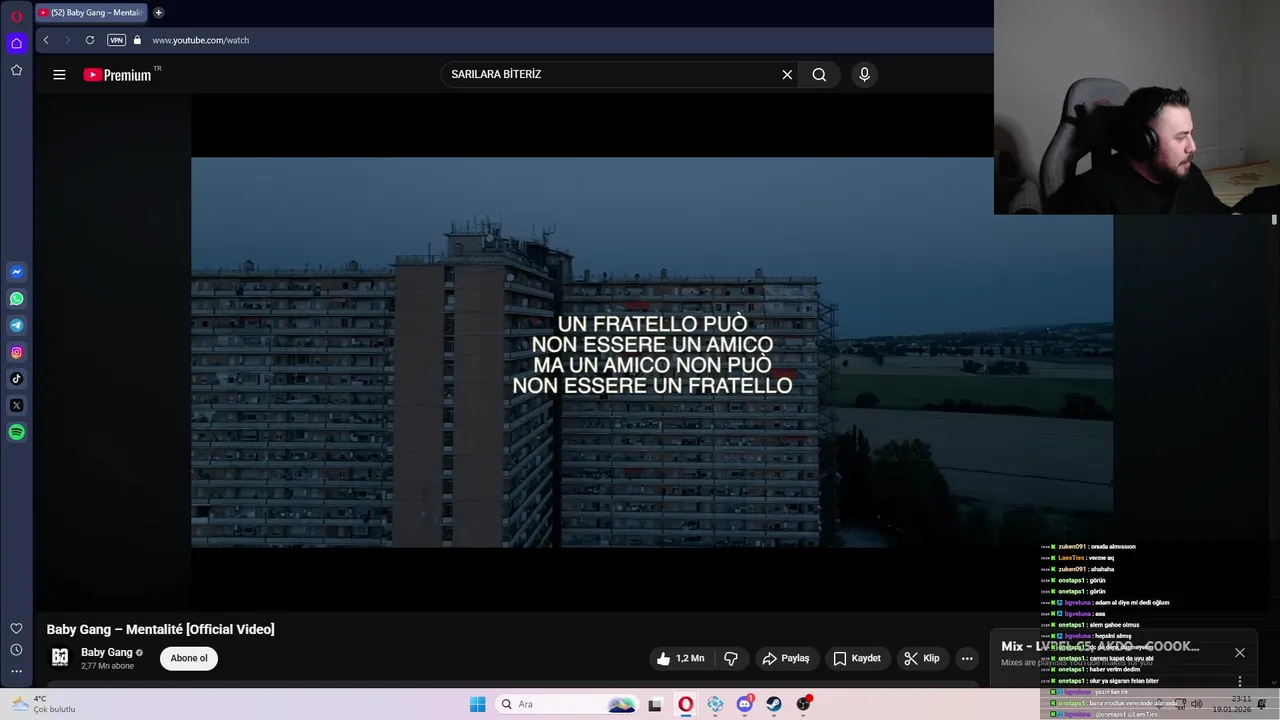Open more actions three-dots menu
The image size is (1280, 720).
pos(967,658)
